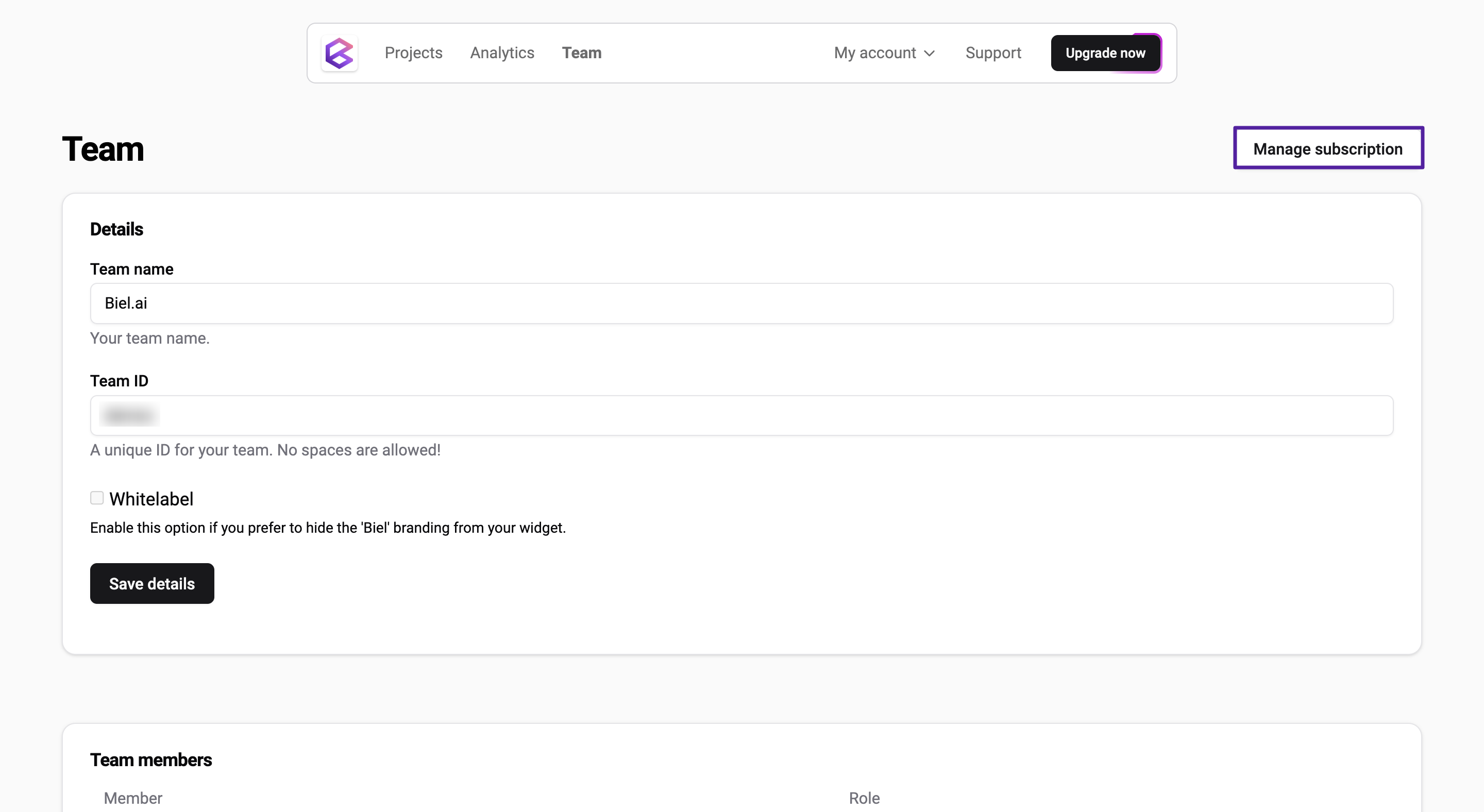Screen dimensions: 1484x812
Task: Open the My account dropdown
Action: (874, 53)
